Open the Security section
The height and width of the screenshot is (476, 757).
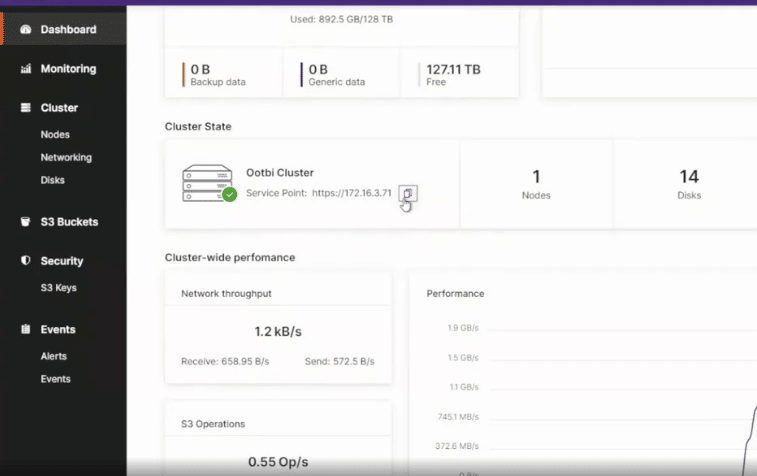click(62, 261)
